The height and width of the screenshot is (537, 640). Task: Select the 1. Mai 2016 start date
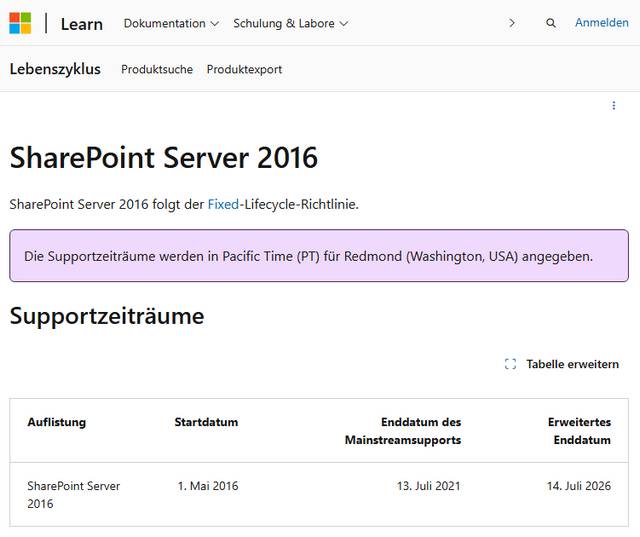pyautogui.click(x=208, y=486)
